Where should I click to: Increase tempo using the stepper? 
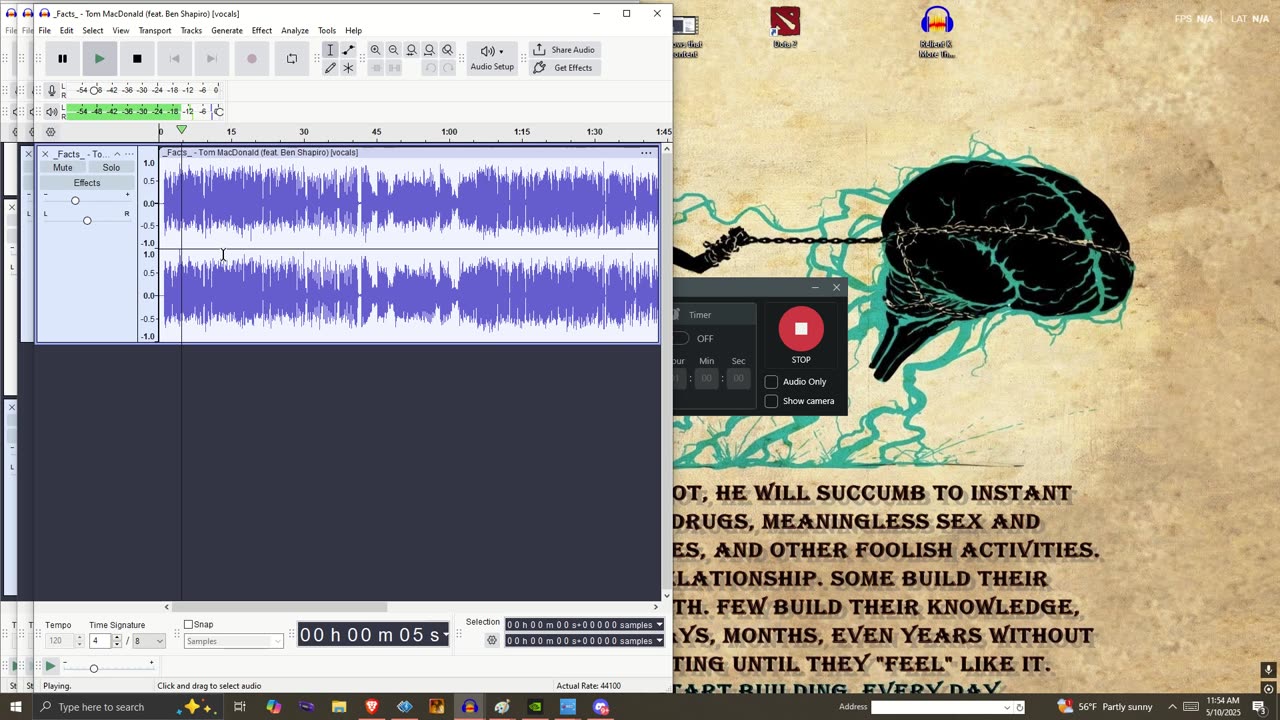[x=80, y=638]
